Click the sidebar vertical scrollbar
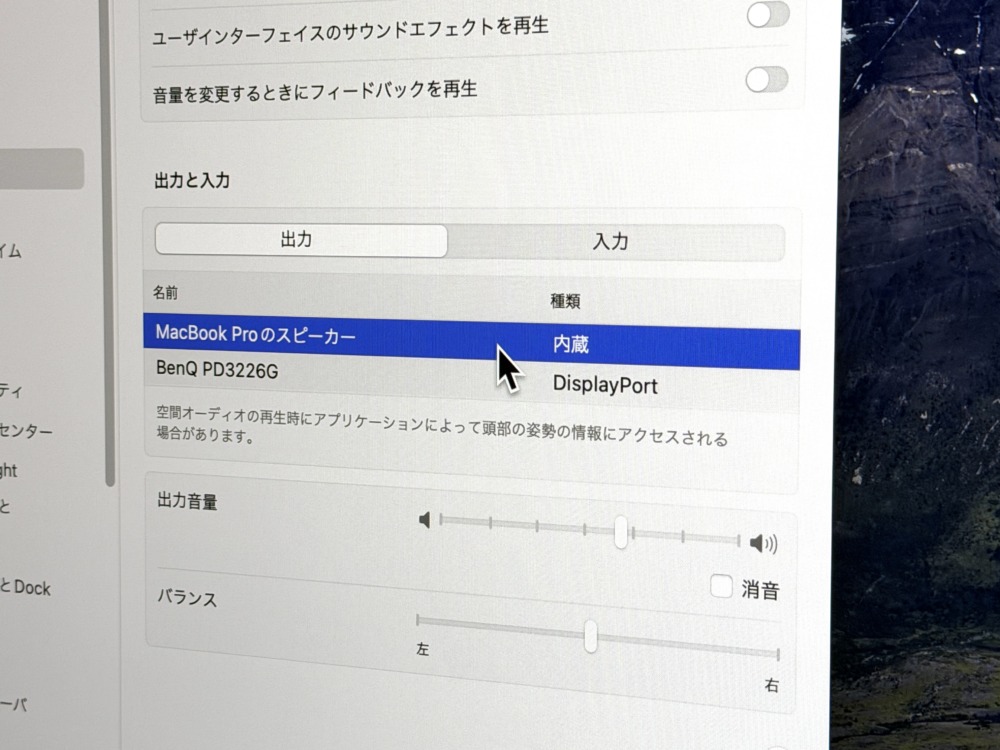Screen dimensions: 1000x750 pyautogui.click(x=109, y=300)
